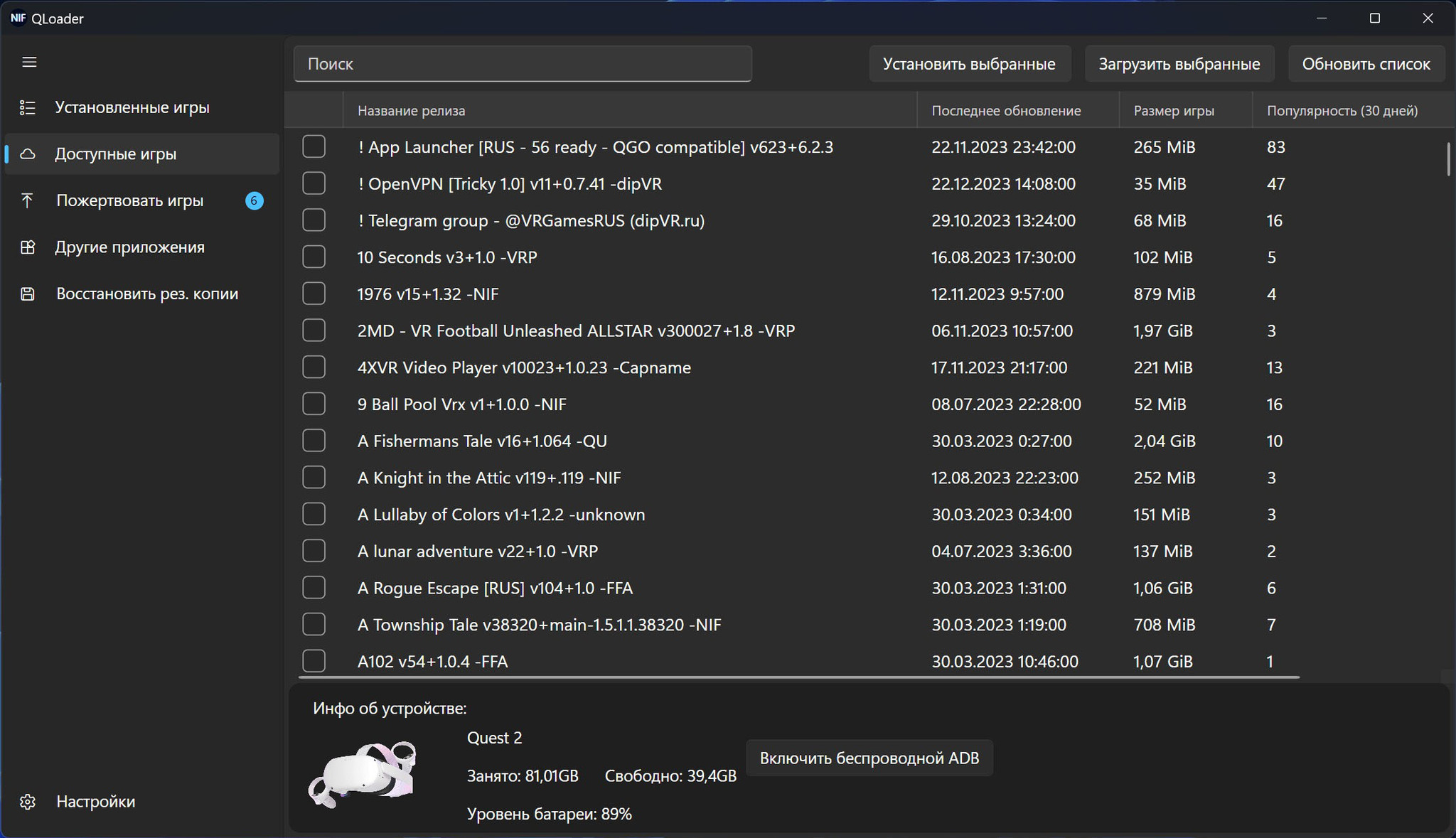Click popularity value 83
The image size is (1456, 838).
1276,147
